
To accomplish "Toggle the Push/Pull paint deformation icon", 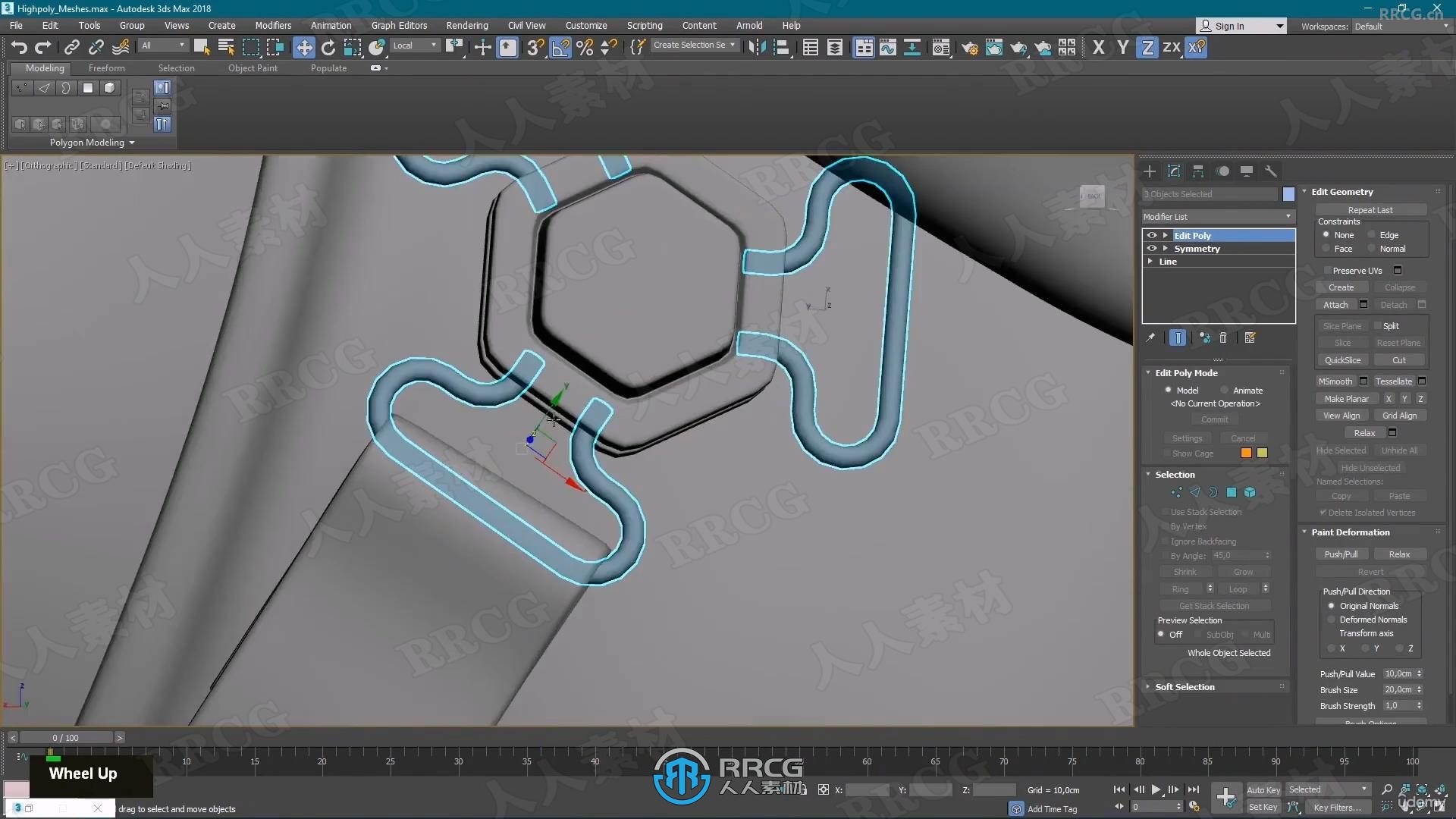I will point(1340,553).
